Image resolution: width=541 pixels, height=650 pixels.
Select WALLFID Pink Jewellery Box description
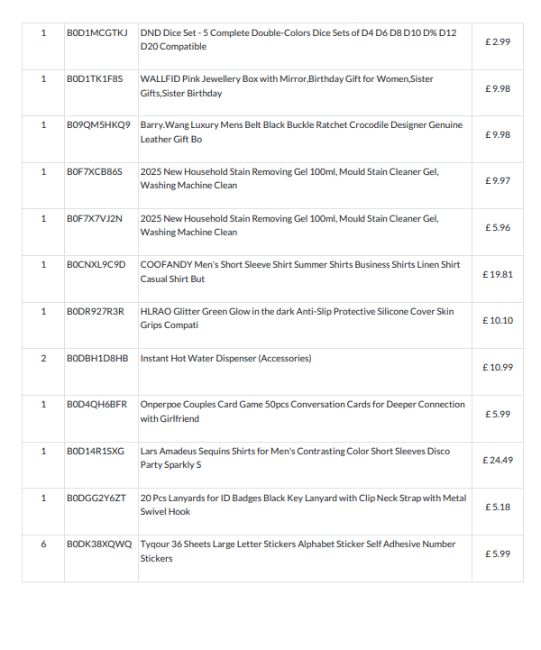pos(286,86)
